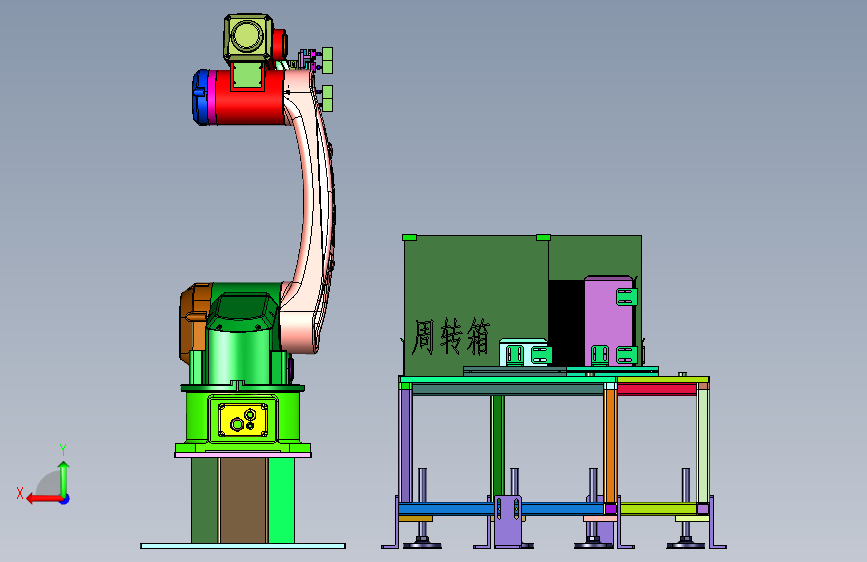The height and width of the screenshot is (562, 867).
Task: Select the bright green clip atop turnover box left corner
Action: click(x=409, y=237)
